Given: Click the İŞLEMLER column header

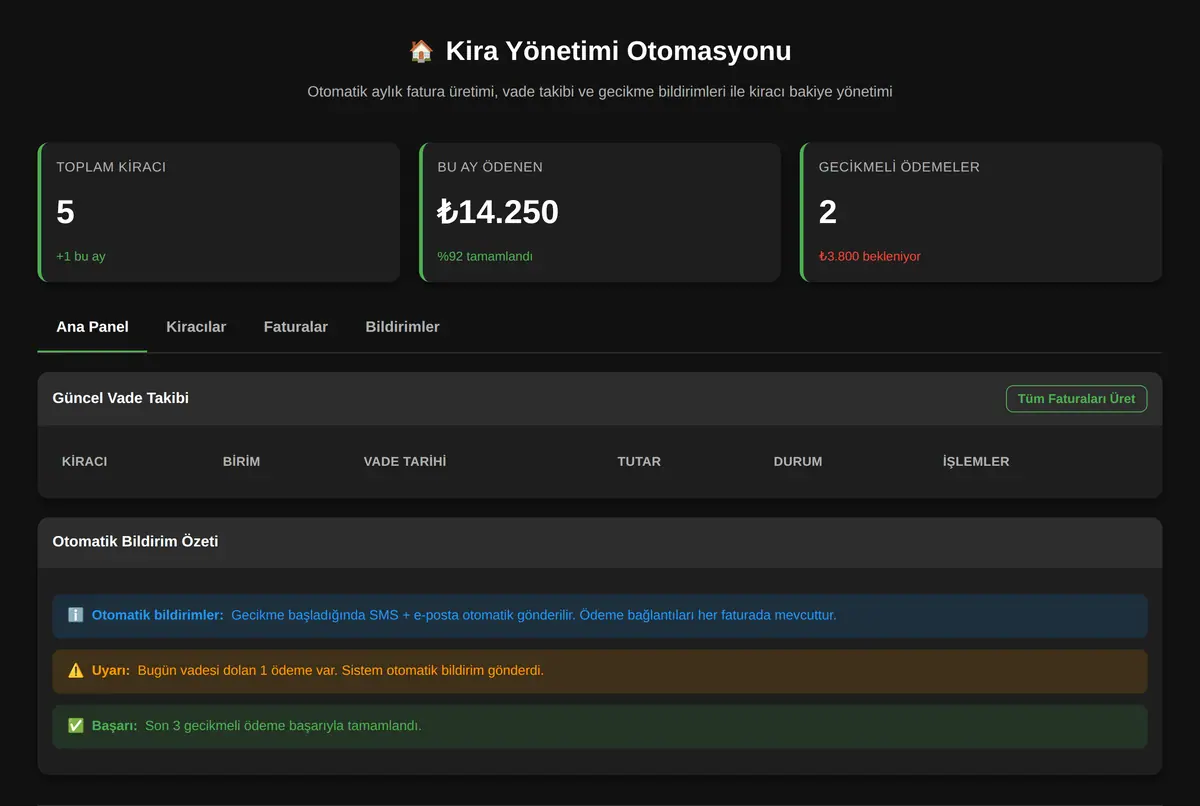Looking at the screenshot, I should click(976, 462).
